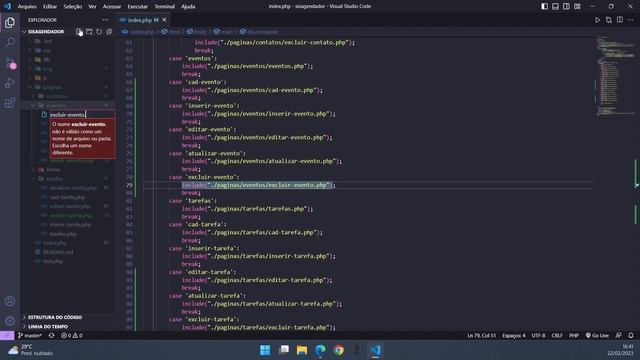Close the index.php editor tab
Viewport: 640px width, 360px height.
164,20
